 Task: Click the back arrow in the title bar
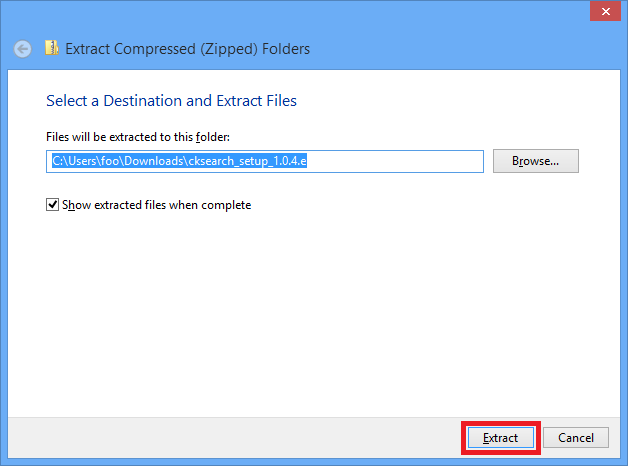coord(22,49)
